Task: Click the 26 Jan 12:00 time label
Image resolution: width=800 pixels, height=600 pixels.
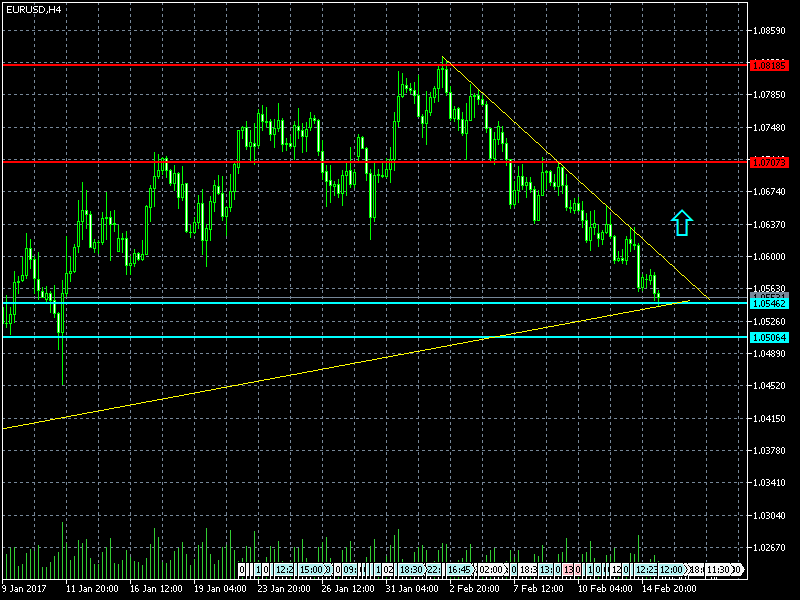Action: point(348,589)
